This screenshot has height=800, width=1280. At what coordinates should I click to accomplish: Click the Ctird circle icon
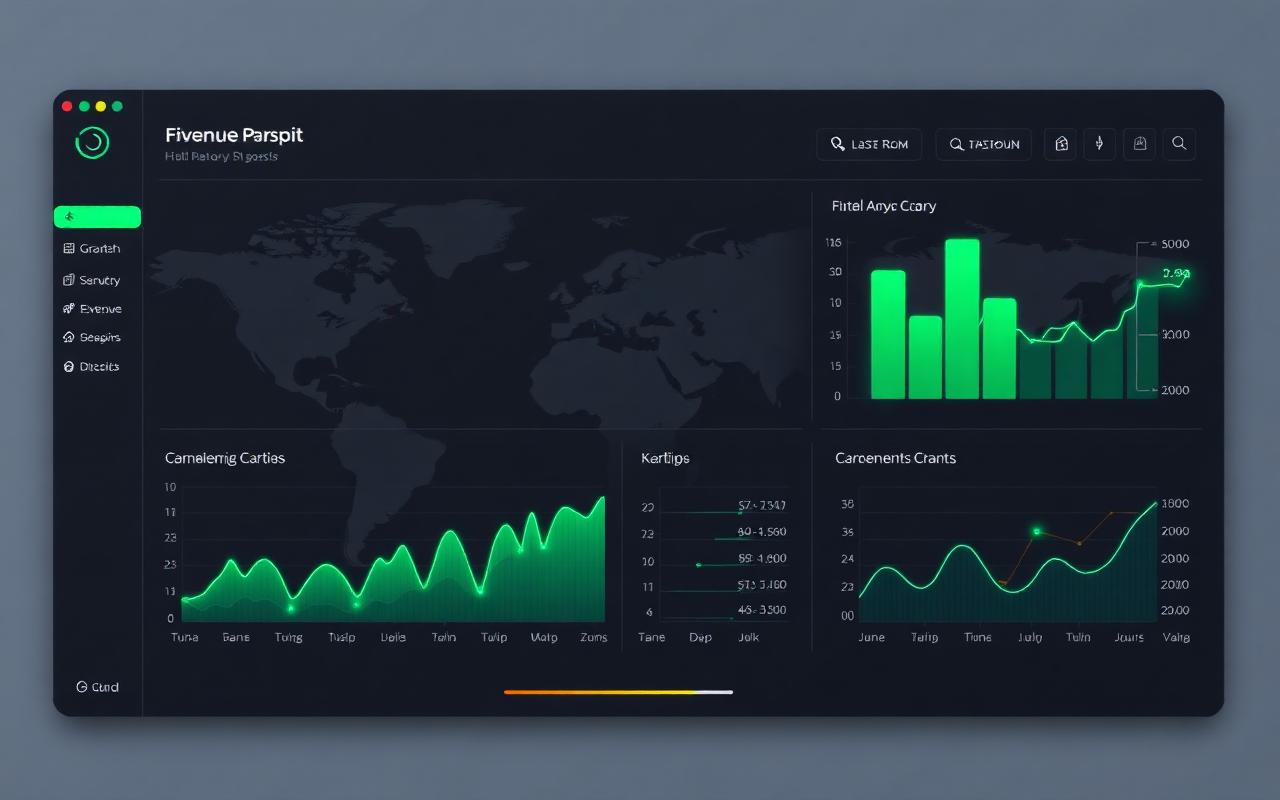point(82,687)
